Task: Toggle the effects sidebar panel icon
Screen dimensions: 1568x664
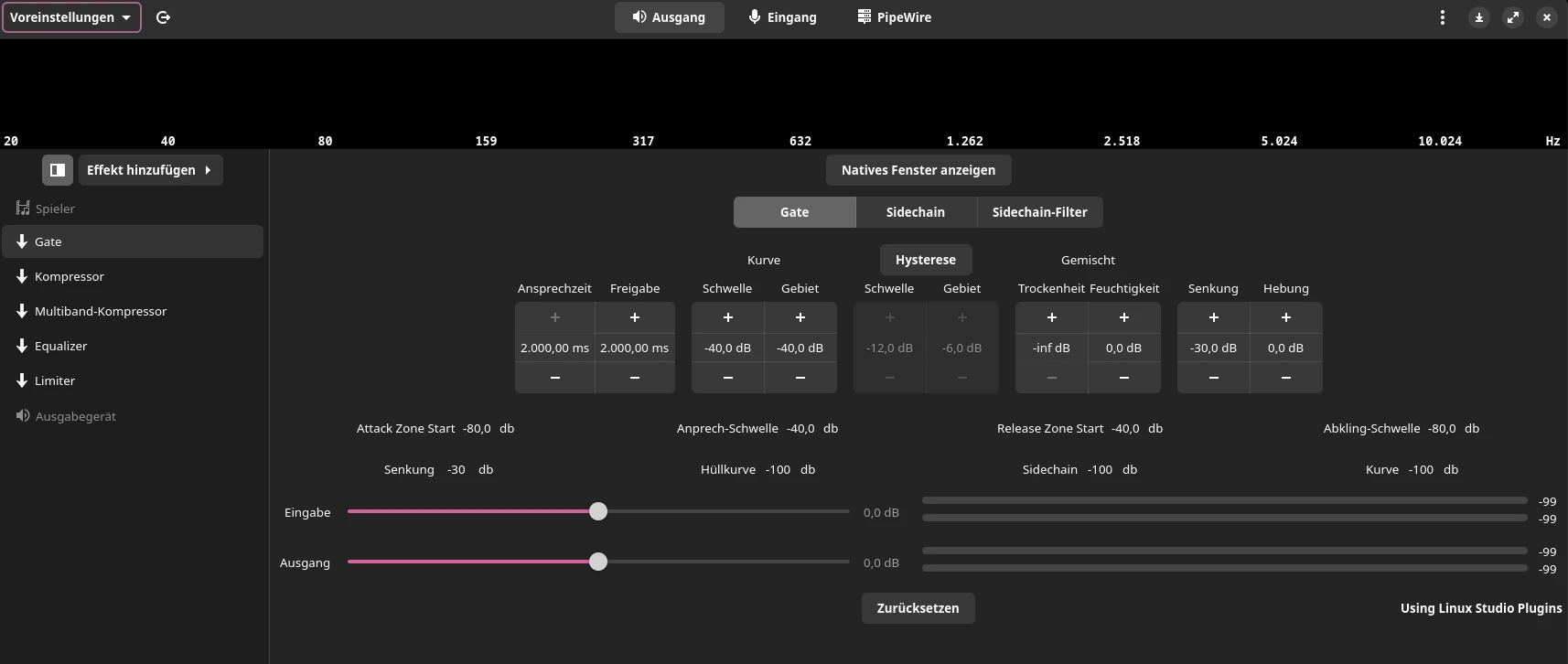Action: tap(58, 170)
